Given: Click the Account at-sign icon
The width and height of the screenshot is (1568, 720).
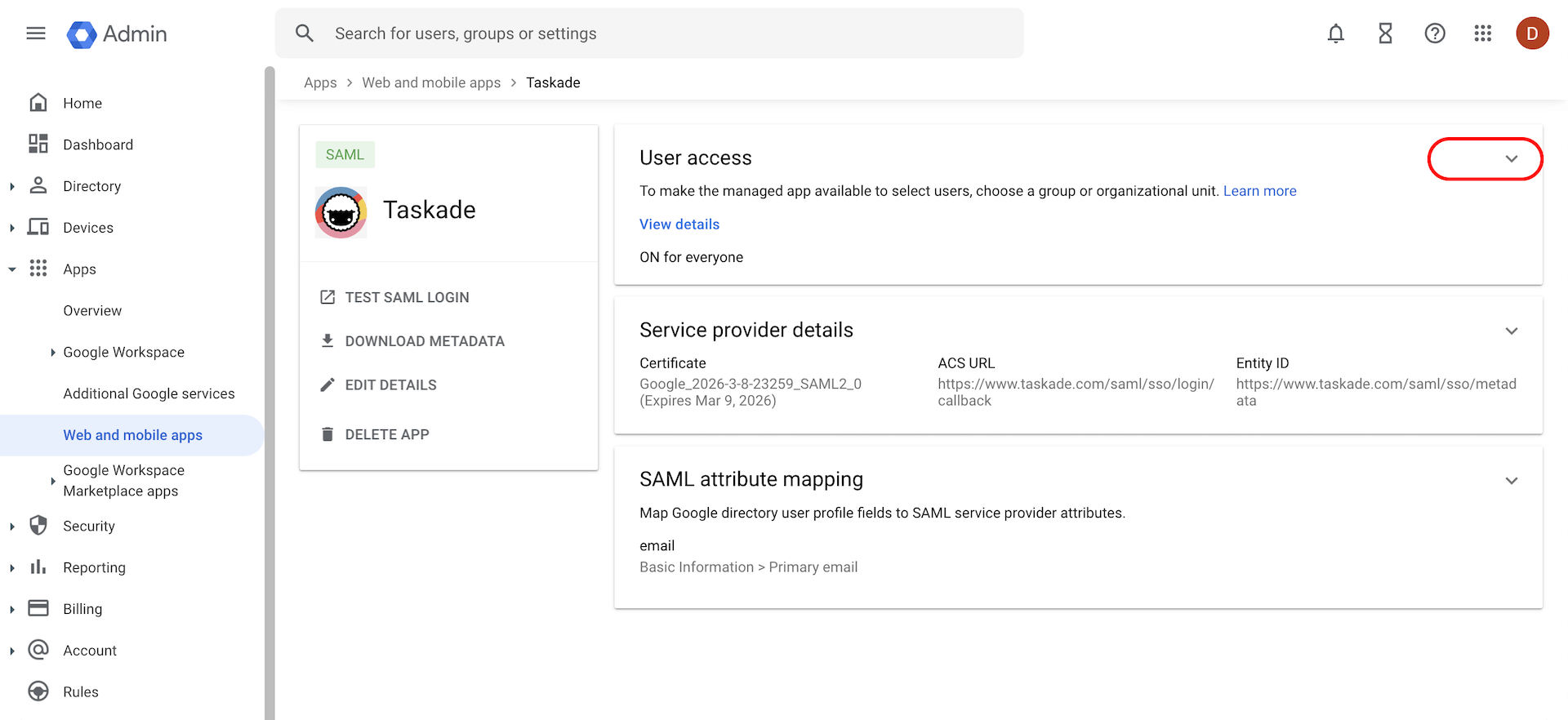Looking at the screenshot, I should pyautogui.click(x=38, y=650).
